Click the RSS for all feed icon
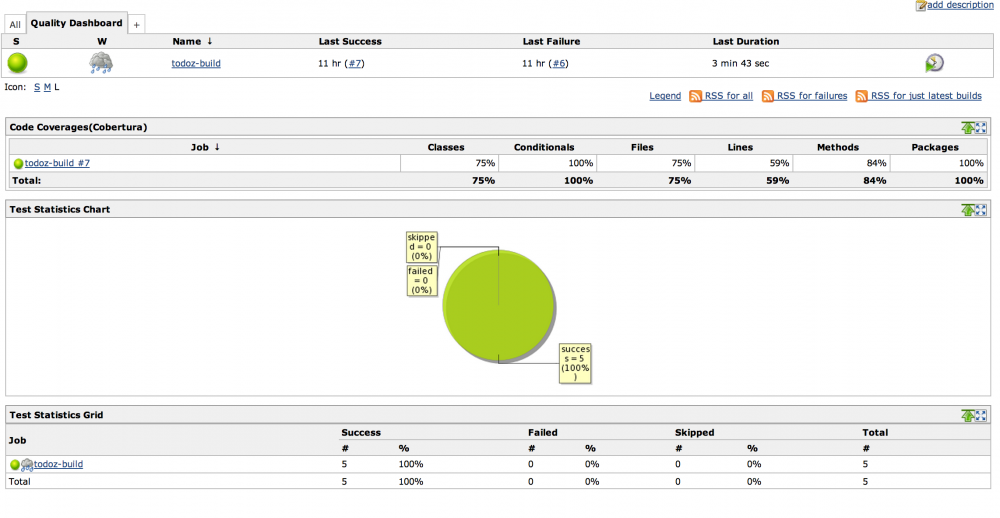1000x518 pixels. coord(695,96)
